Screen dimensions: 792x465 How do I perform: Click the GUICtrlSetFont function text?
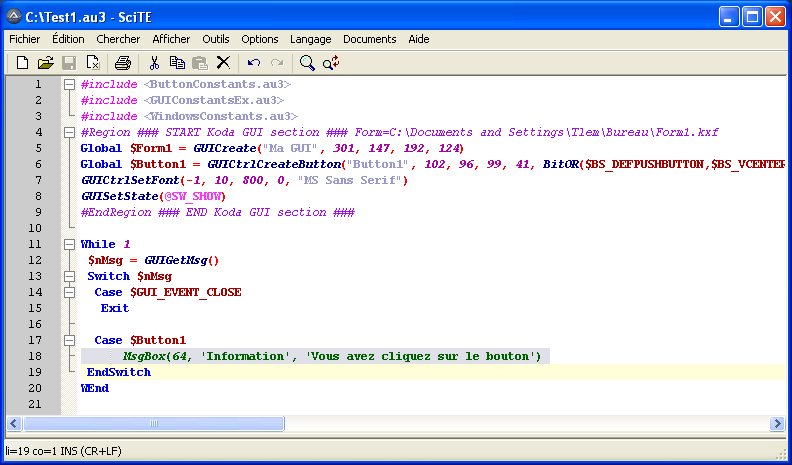(x=130, y=180)
